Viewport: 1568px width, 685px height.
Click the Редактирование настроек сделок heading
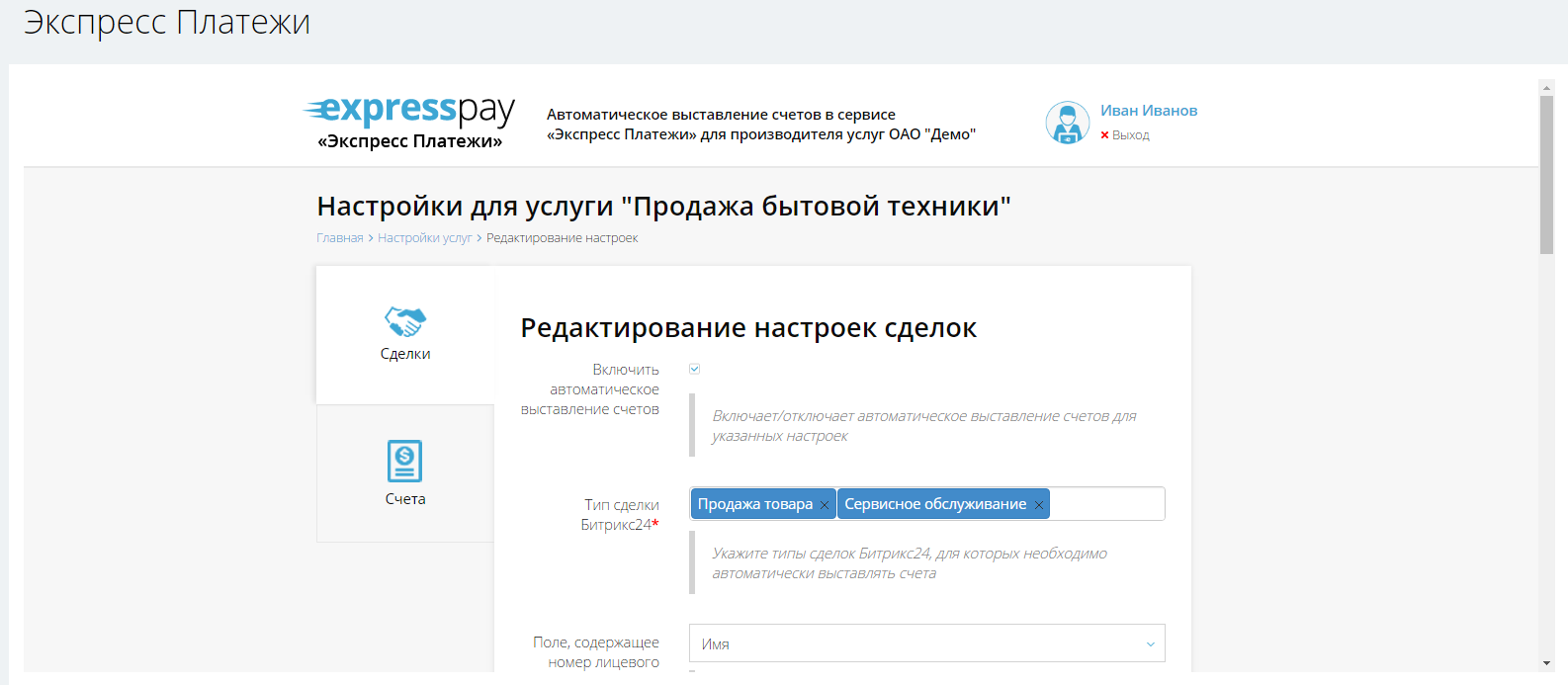748,328
